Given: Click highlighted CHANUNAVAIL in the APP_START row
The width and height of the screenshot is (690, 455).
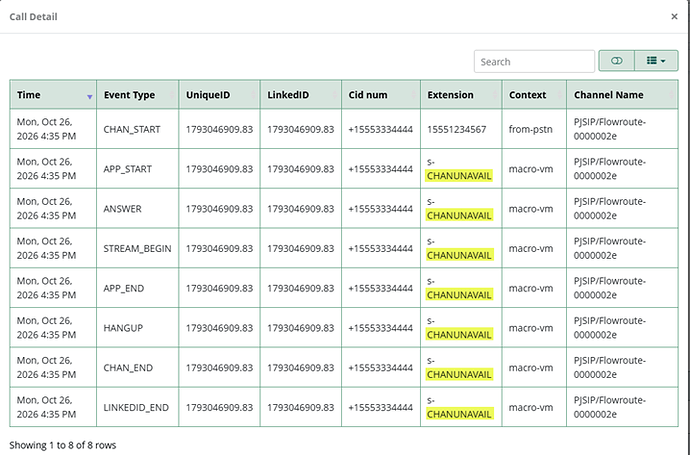Looking at the screenshot, I should [x=459, y=176].
